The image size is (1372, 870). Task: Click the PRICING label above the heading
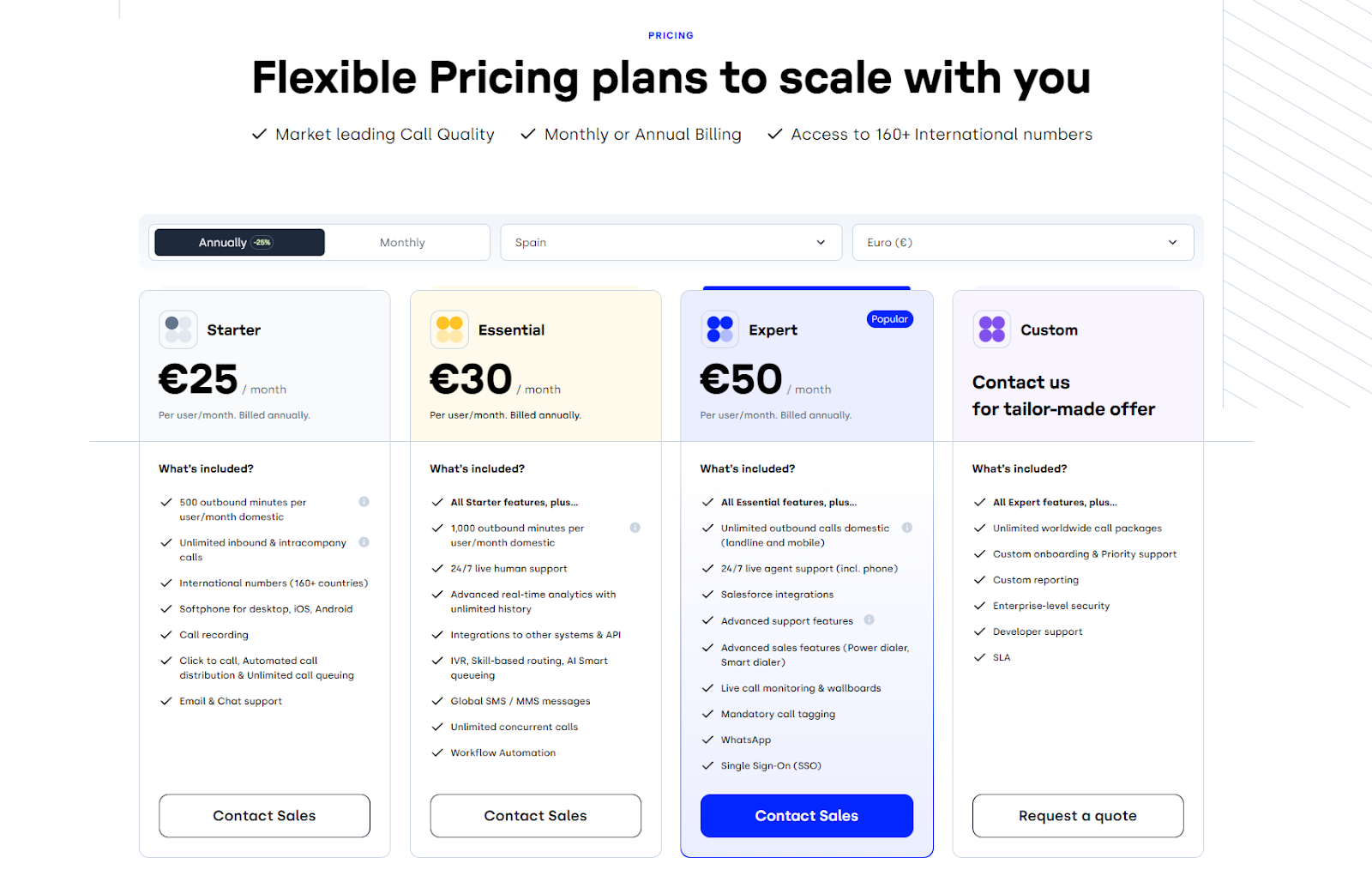(x=671, y=36)
